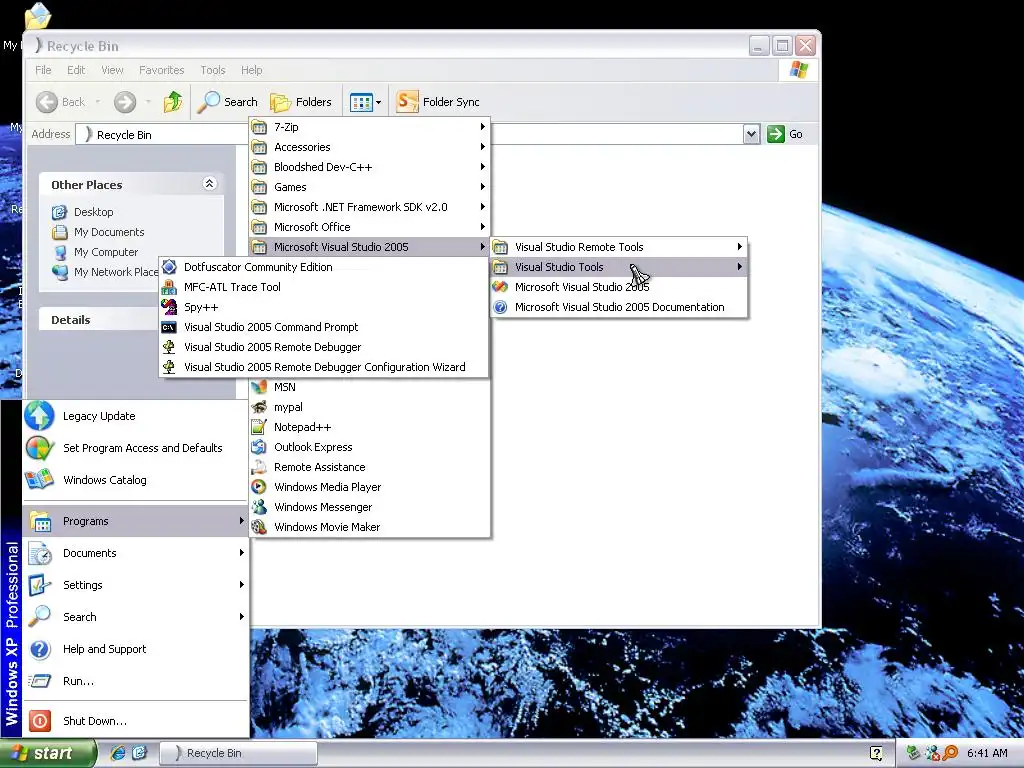
Task: Show Desktop via quick launch icon
Action: click(140, 753)
